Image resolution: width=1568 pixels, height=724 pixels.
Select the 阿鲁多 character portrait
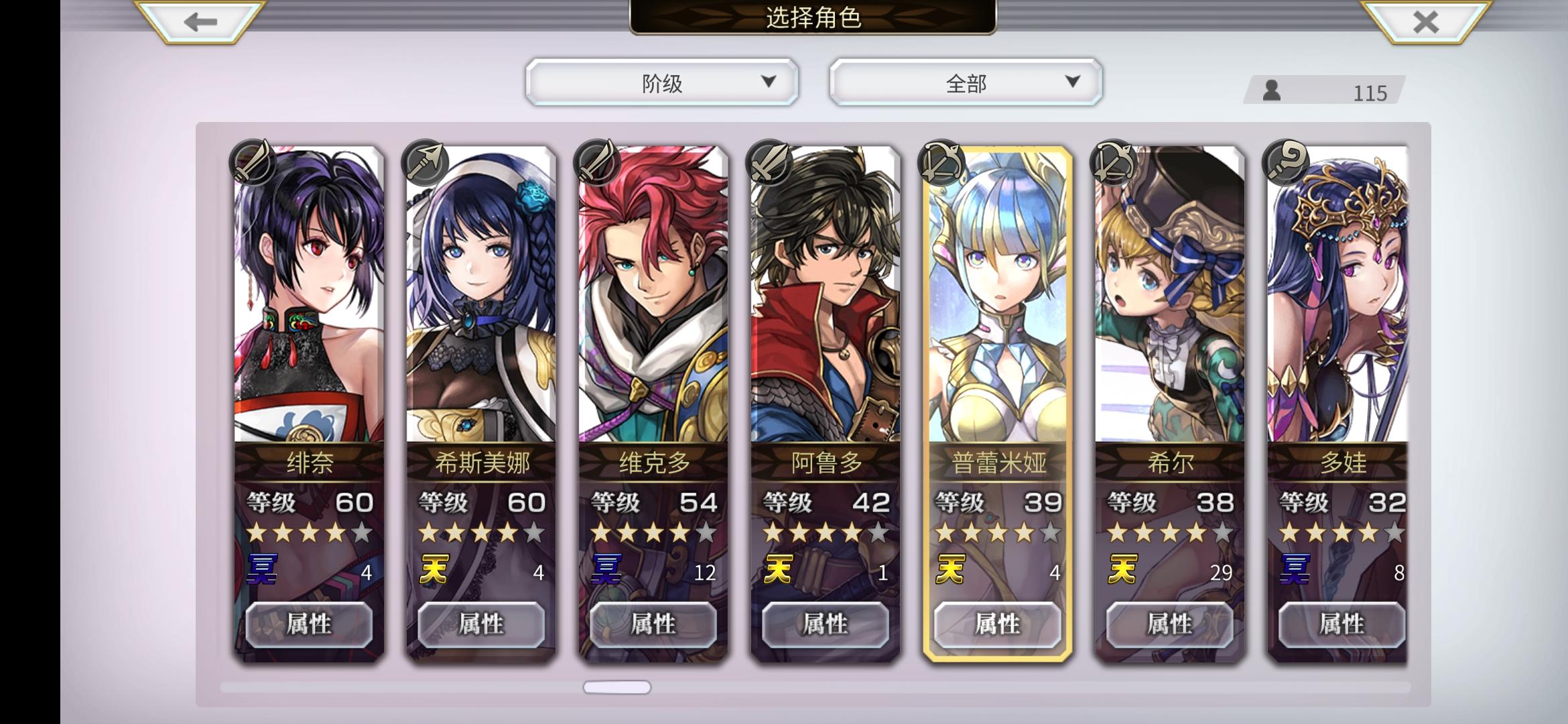click(x=826, y=295)
